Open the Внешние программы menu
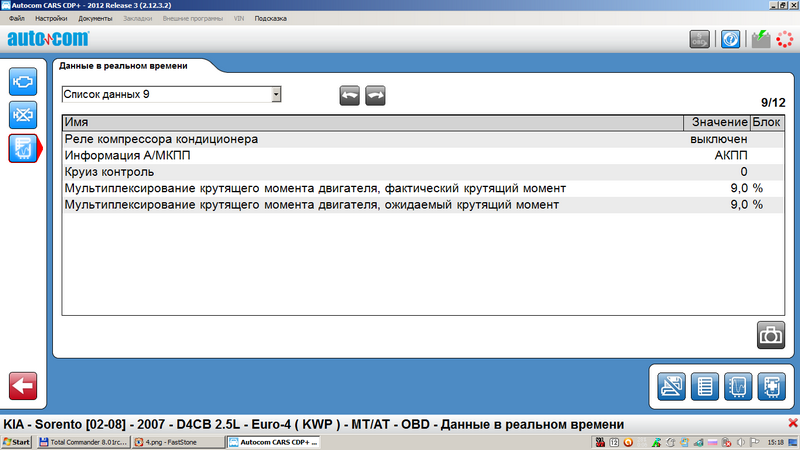This screenshot has width=800, height=450. click(x=193, y=18)
